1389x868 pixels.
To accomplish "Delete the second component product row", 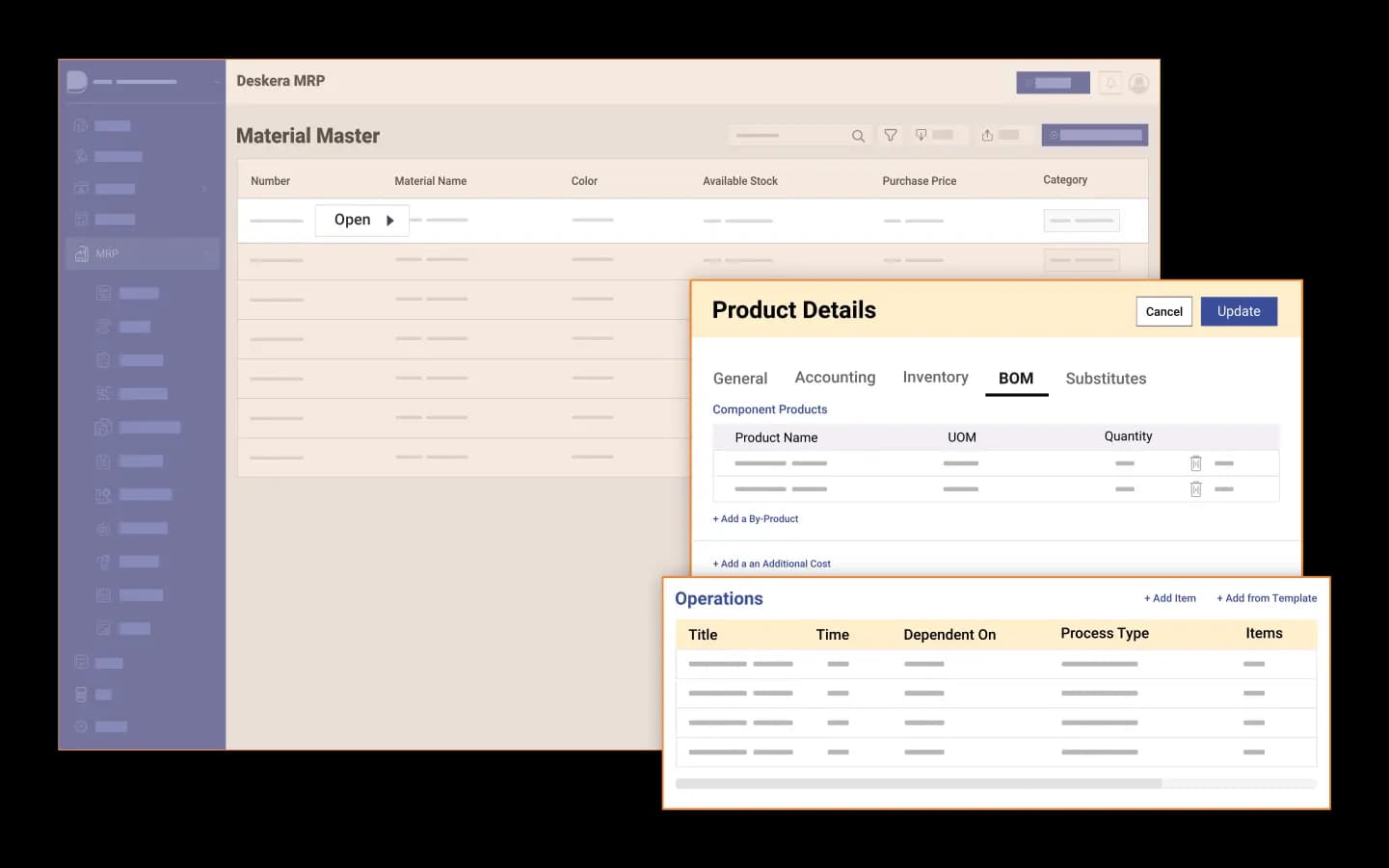I will point(1195,489).
